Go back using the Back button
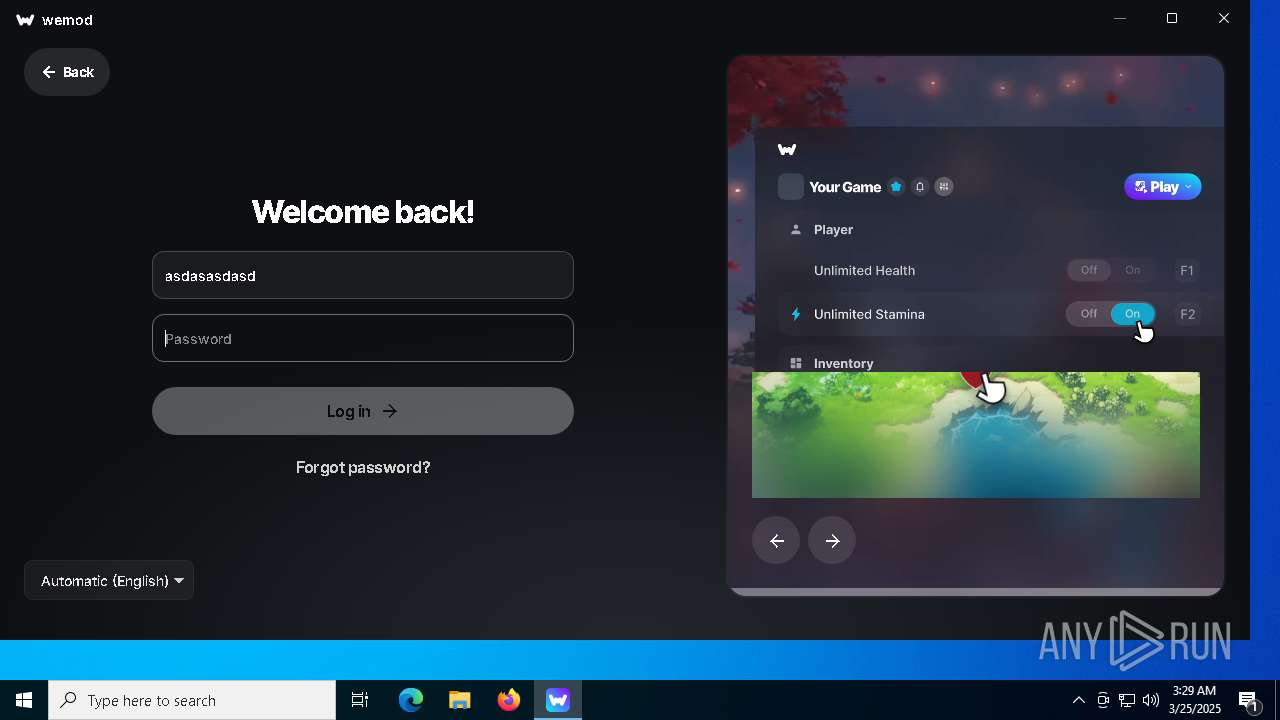This screenshot has height=720, width=1280. pyautogui.click(x=67, y=72)
